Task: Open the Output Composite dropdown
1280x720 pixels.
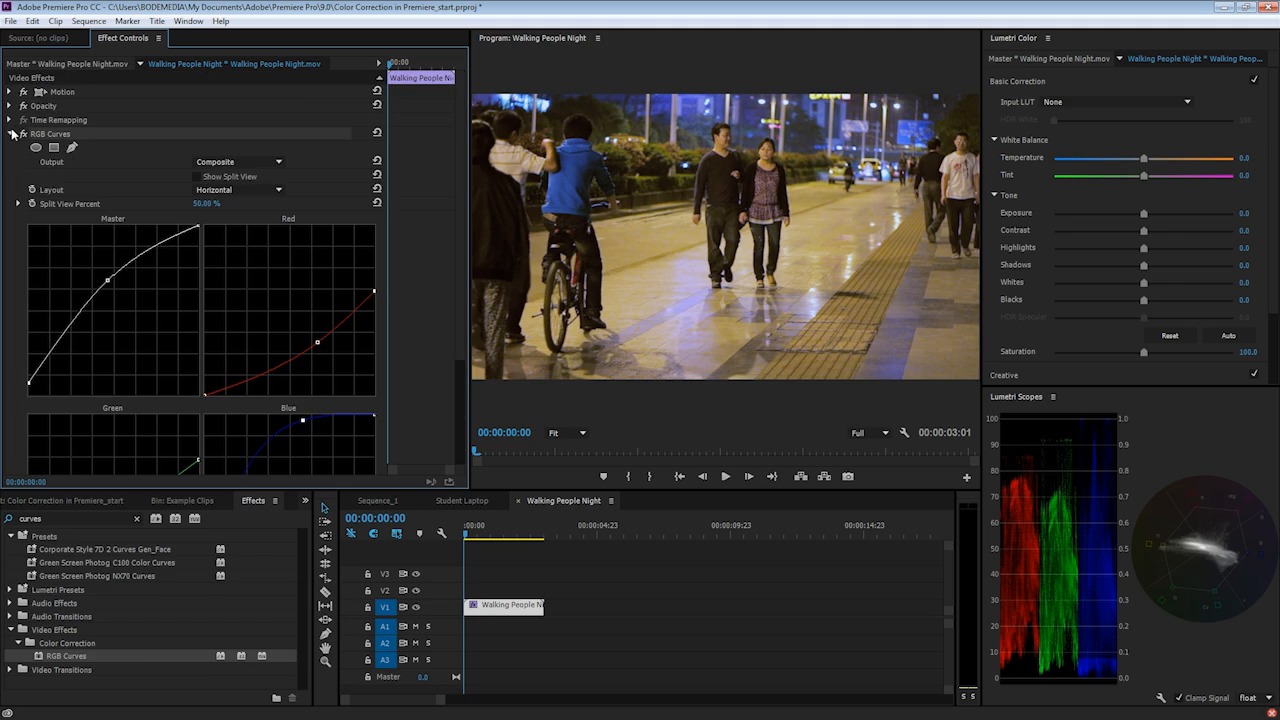Action: [239, 162]
